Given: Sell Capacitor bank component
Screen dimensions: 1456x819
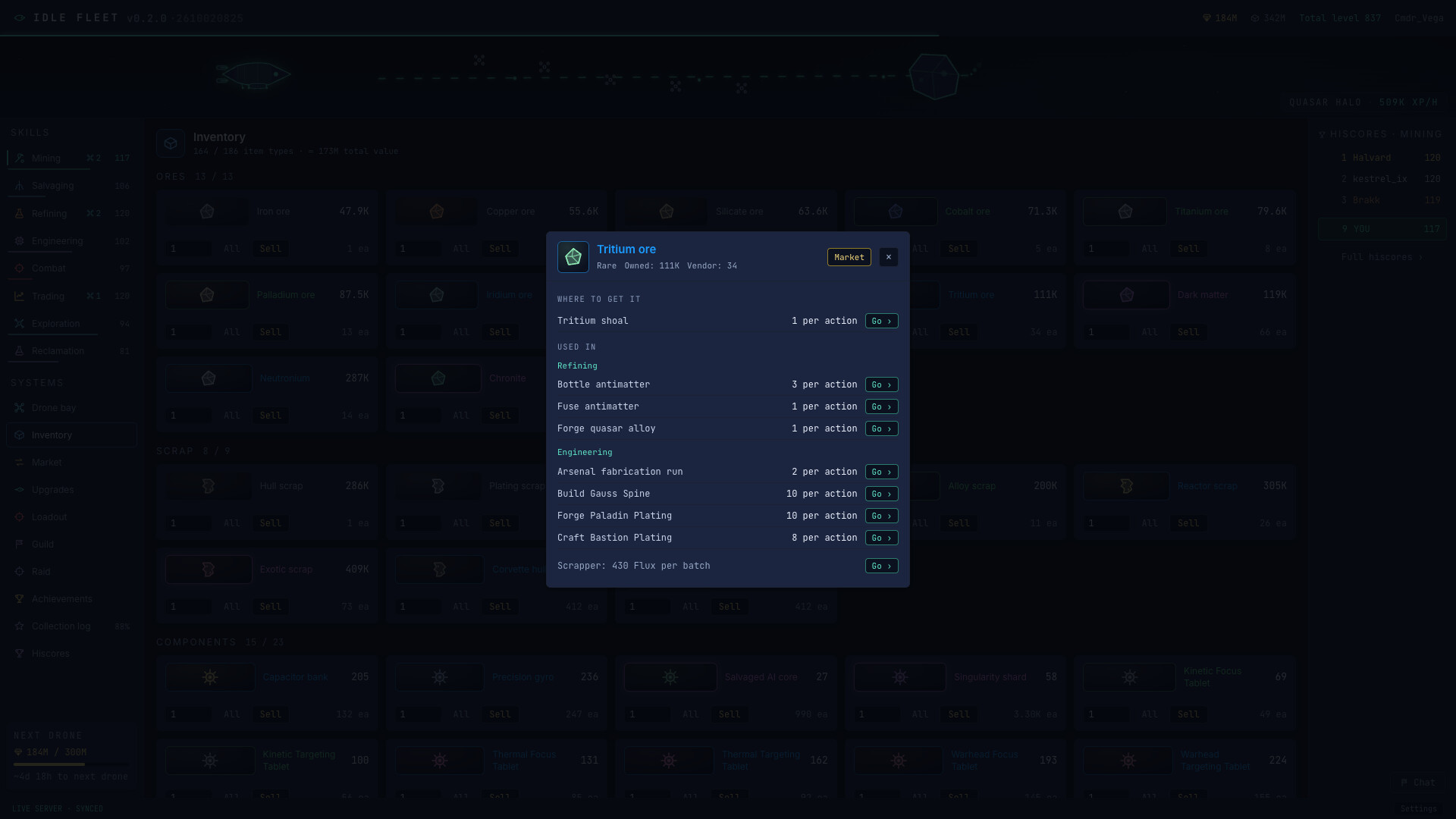Looking at the screenshot, I should (271, 714).
